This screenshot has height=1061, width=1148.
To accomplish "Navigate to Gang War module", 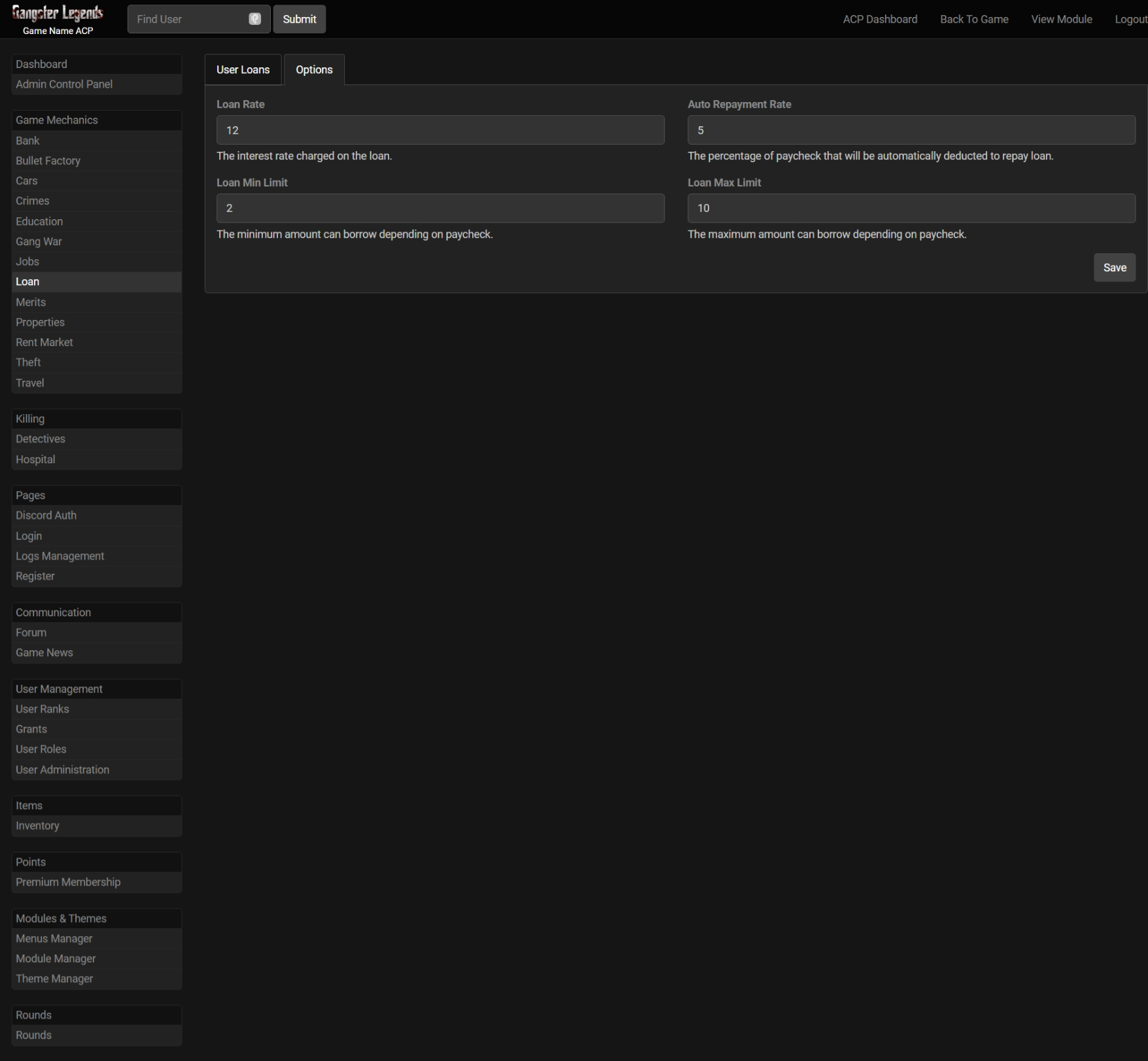I will tap(39, 241).
